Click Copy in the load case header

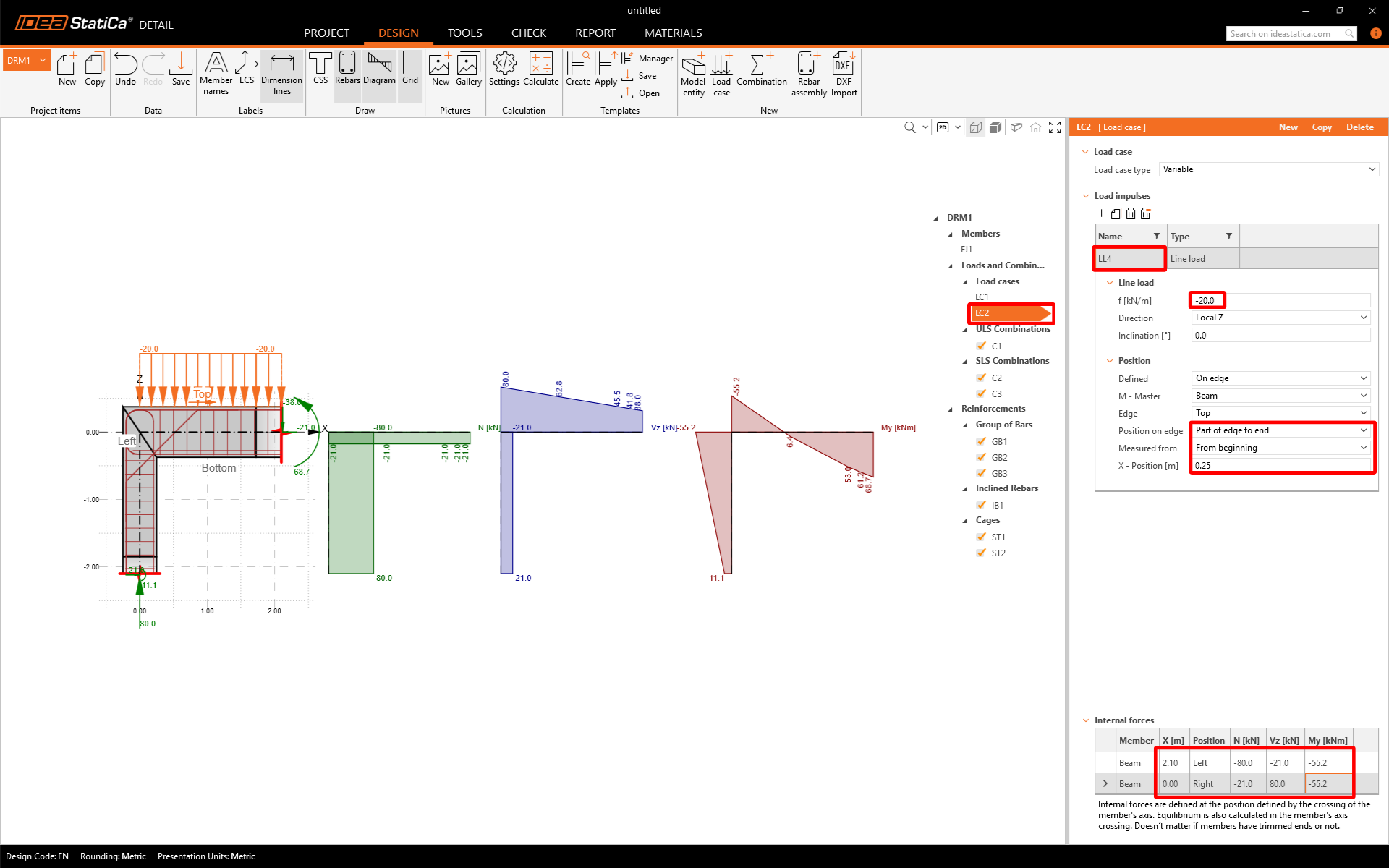tap(1321, 127)
